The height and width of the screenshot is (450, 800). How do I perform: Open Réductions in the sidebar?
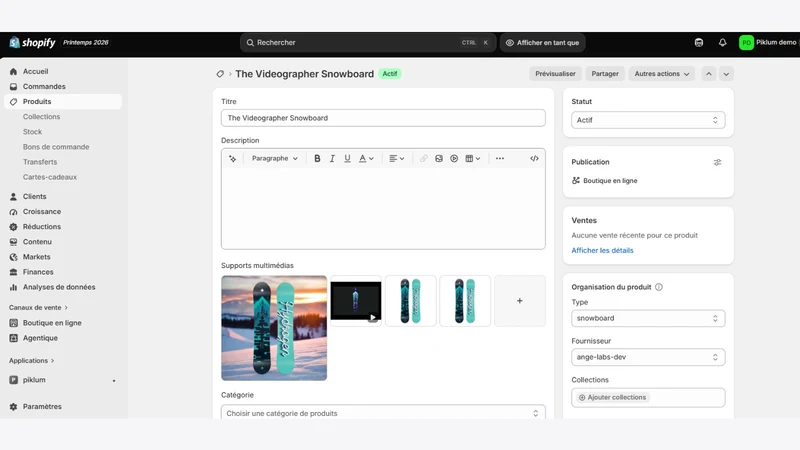point(41,227)
